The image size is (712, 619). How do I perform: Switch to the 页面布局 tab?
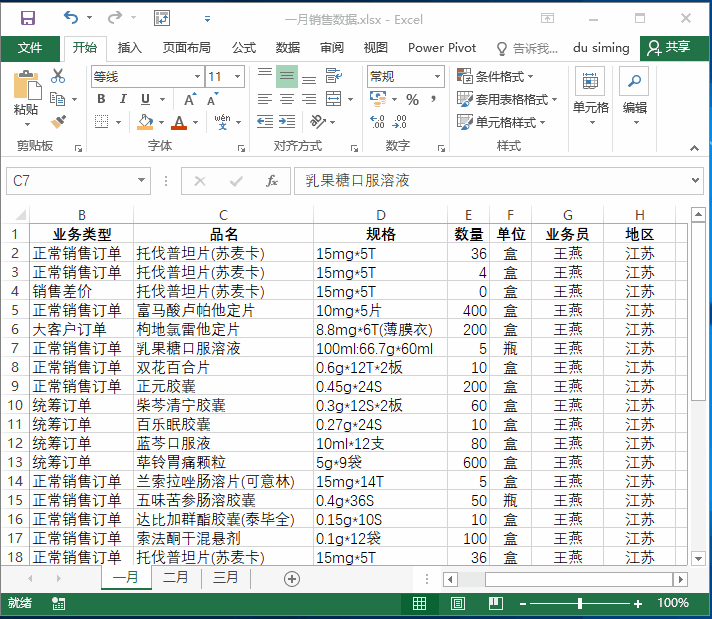coord(186,48)
